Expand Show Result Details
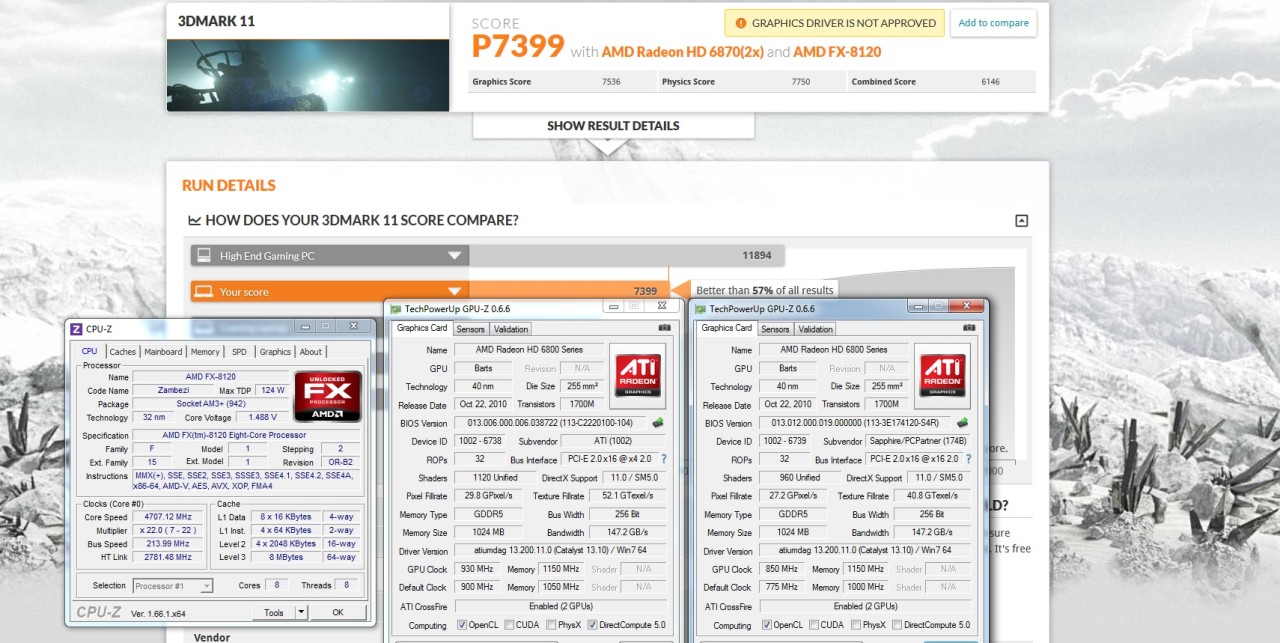Image resolution: width=1280 pixels, height=643 pixels. coord(613,126)
